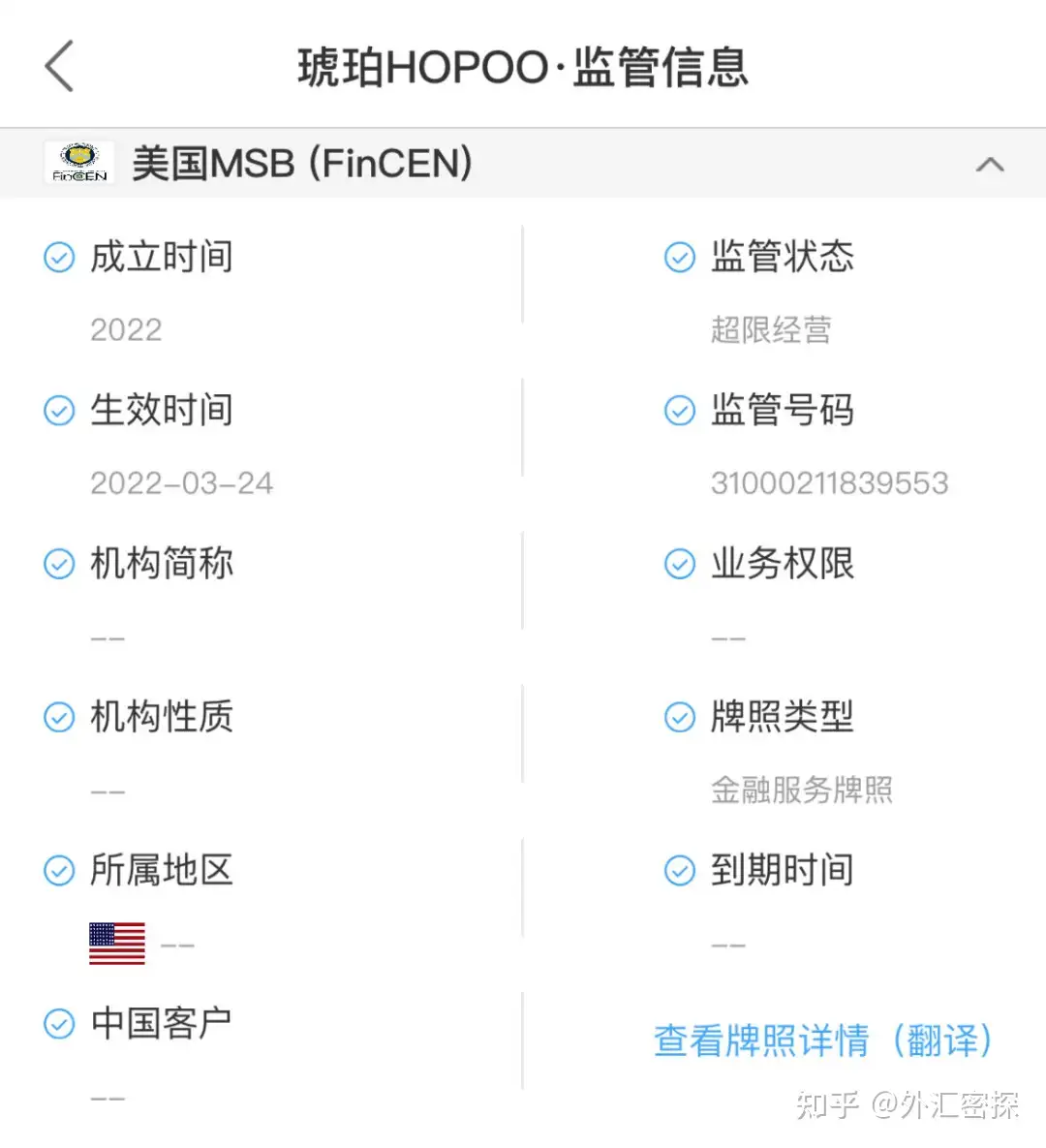1046x1148 pixels.
Task: Click check icon beside 监管状态
Action: [679, 258]
